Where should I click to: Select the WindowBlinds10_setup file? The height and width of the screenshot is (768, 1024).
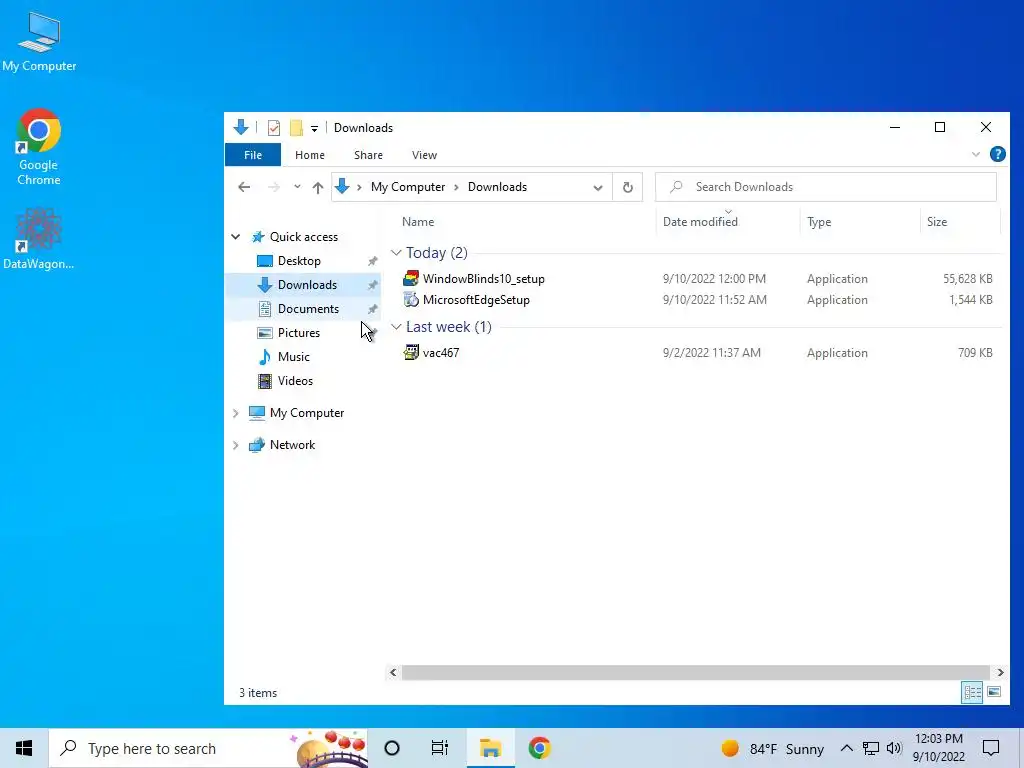pos(484,279)
